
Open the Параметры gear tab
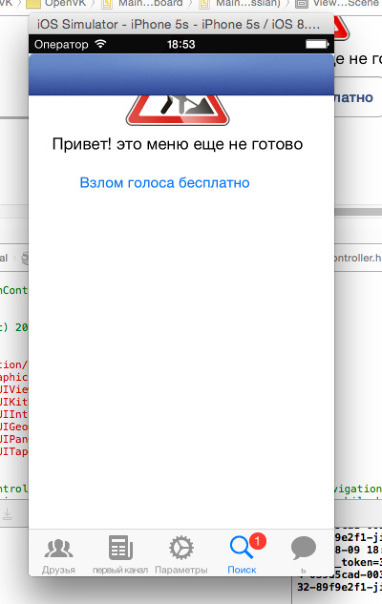pyautogui.click(x=181, y=554)
